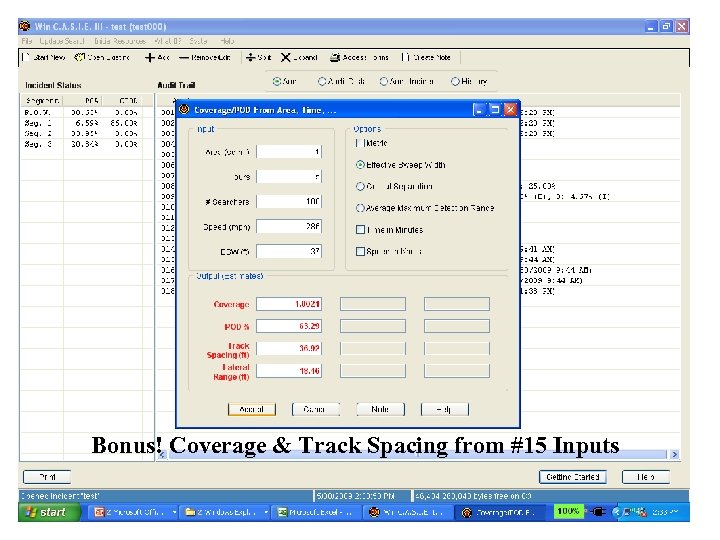Switch to Win C.A.S.I.E. taskbar item
The width and height of the screenshot is (720, 540).
pyautogui.click(x=408, y=512)
